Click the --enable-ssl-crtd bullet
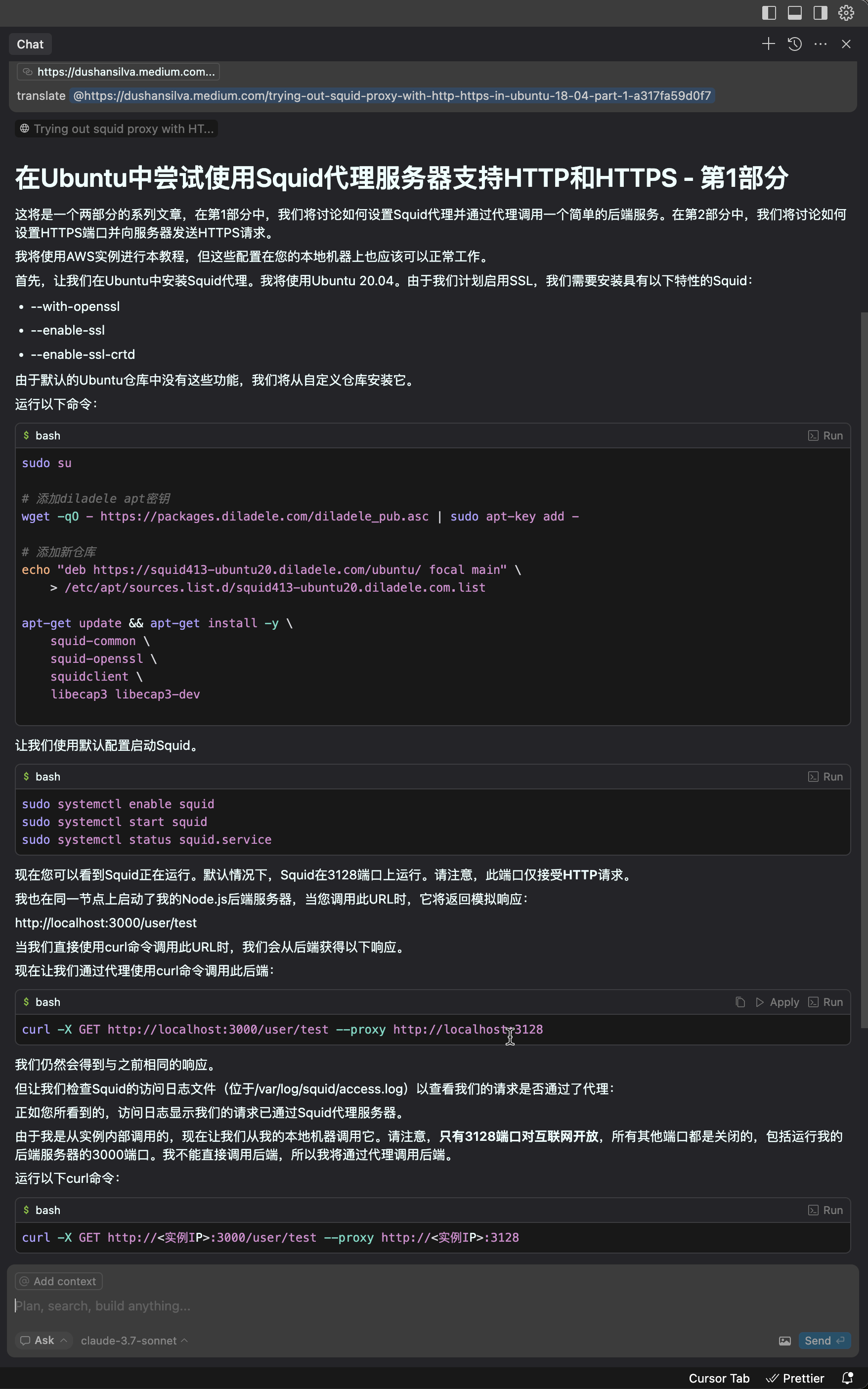The image size is (868, 1389). [83, 354]
